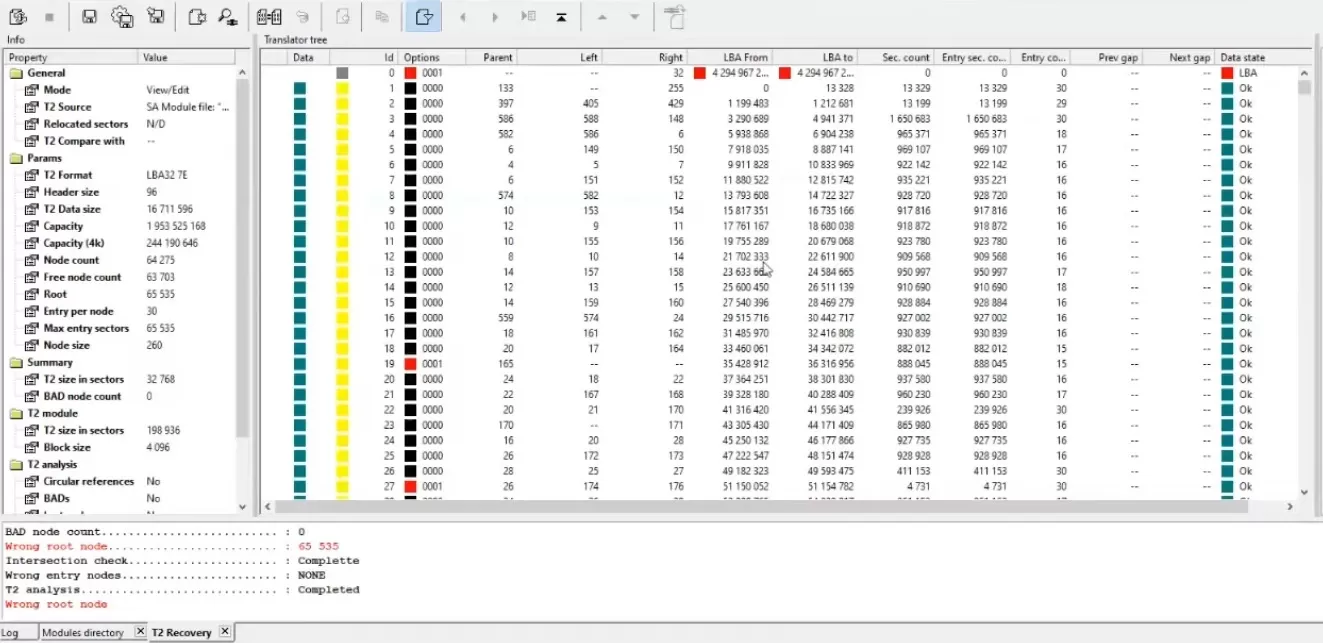Click the compare tables toolbar icon
1323x643 pixels.
coord(268,16)
